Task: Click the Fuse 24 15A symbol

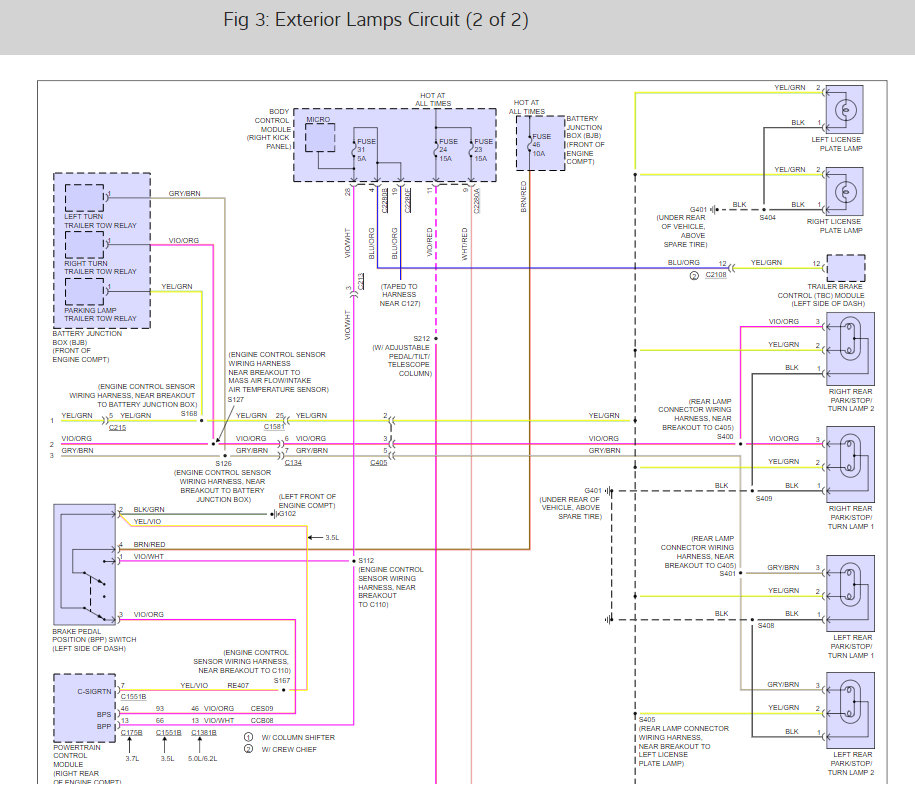Action: point(436,150)
